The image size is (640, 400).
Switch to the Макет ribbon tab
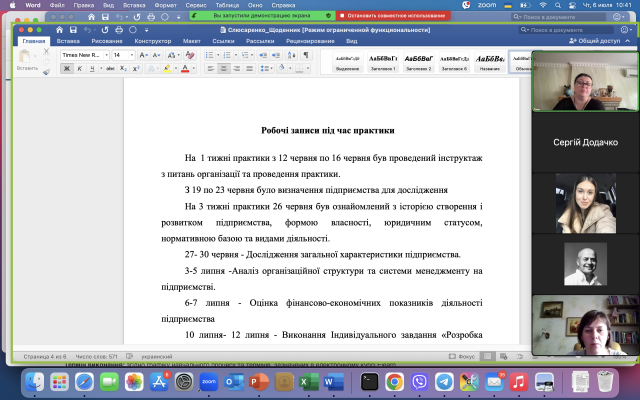click(x=191, y=41)
